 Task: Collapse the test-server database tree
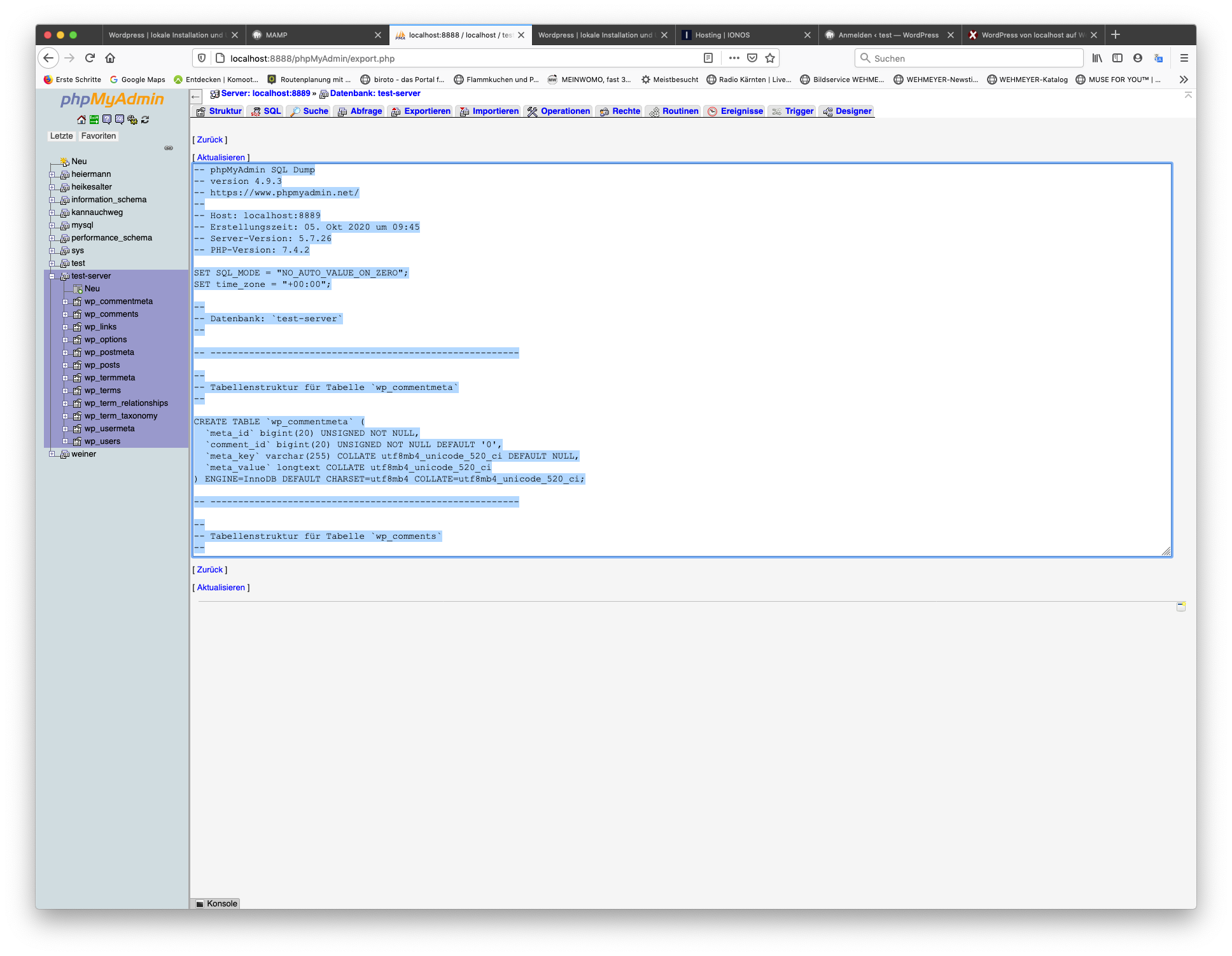(x=52, y=276)
